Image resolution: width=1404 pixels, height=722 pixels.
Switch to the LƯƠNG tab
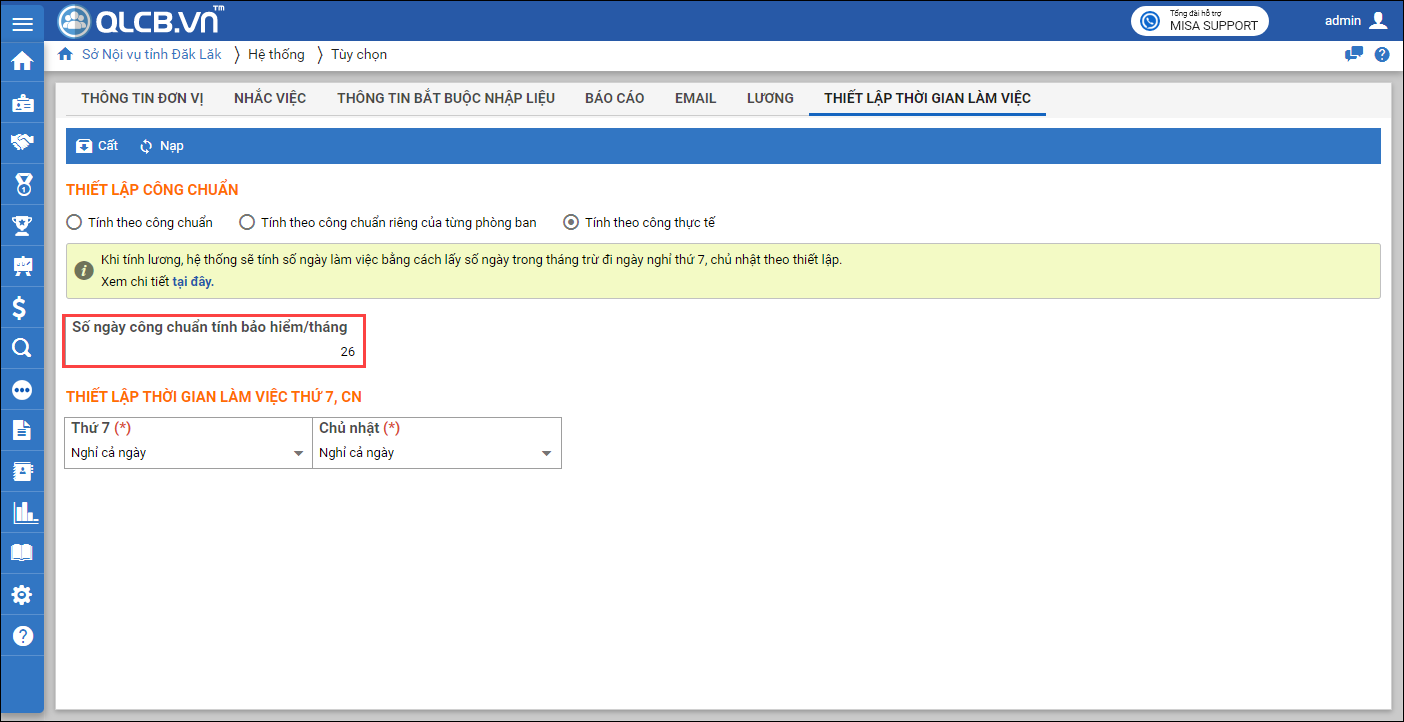point(770,98)
